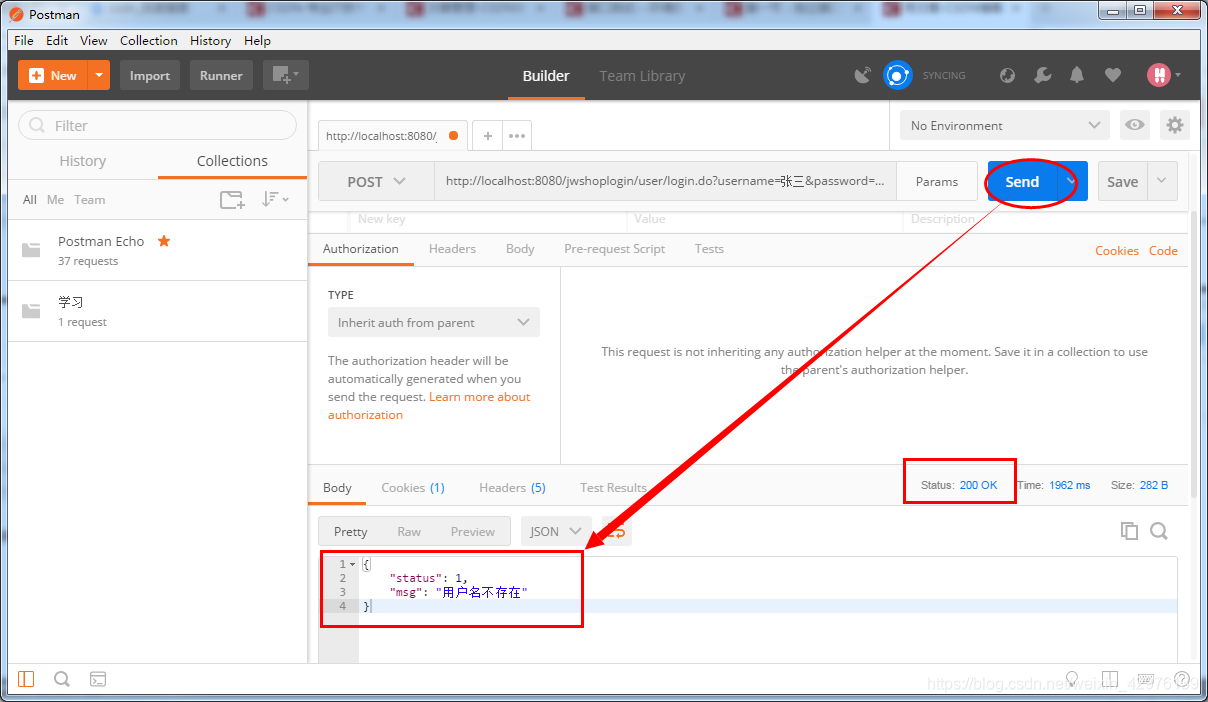Click the lightbulb icon in status bar
The image size is (1208, 702).
(x=1072, y=680)
